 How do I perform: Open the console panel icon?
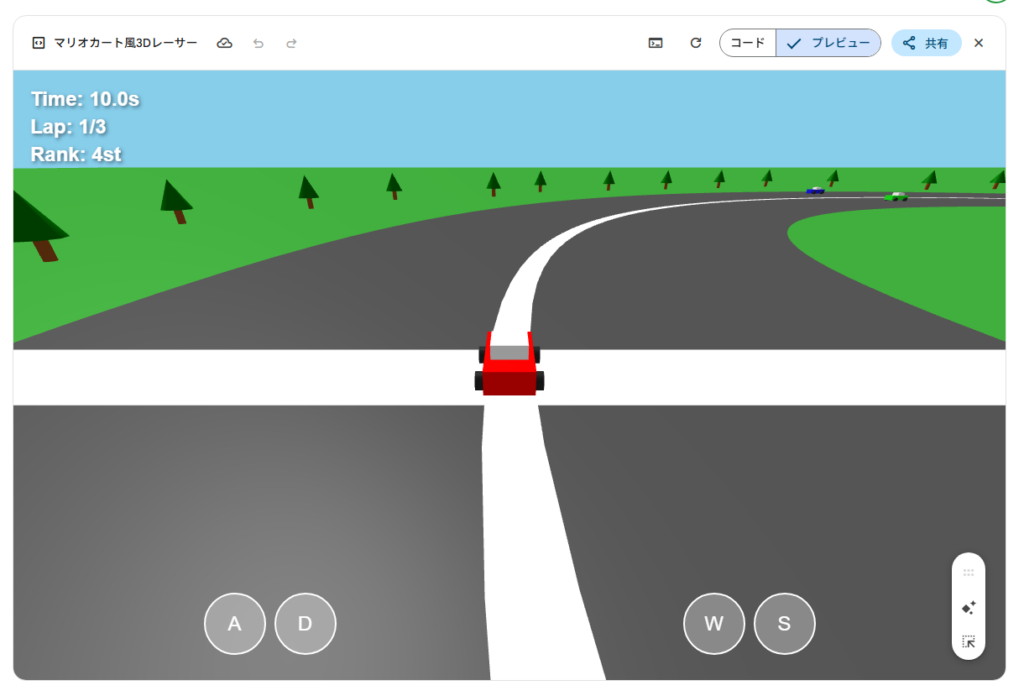click(x=655, y=43)
